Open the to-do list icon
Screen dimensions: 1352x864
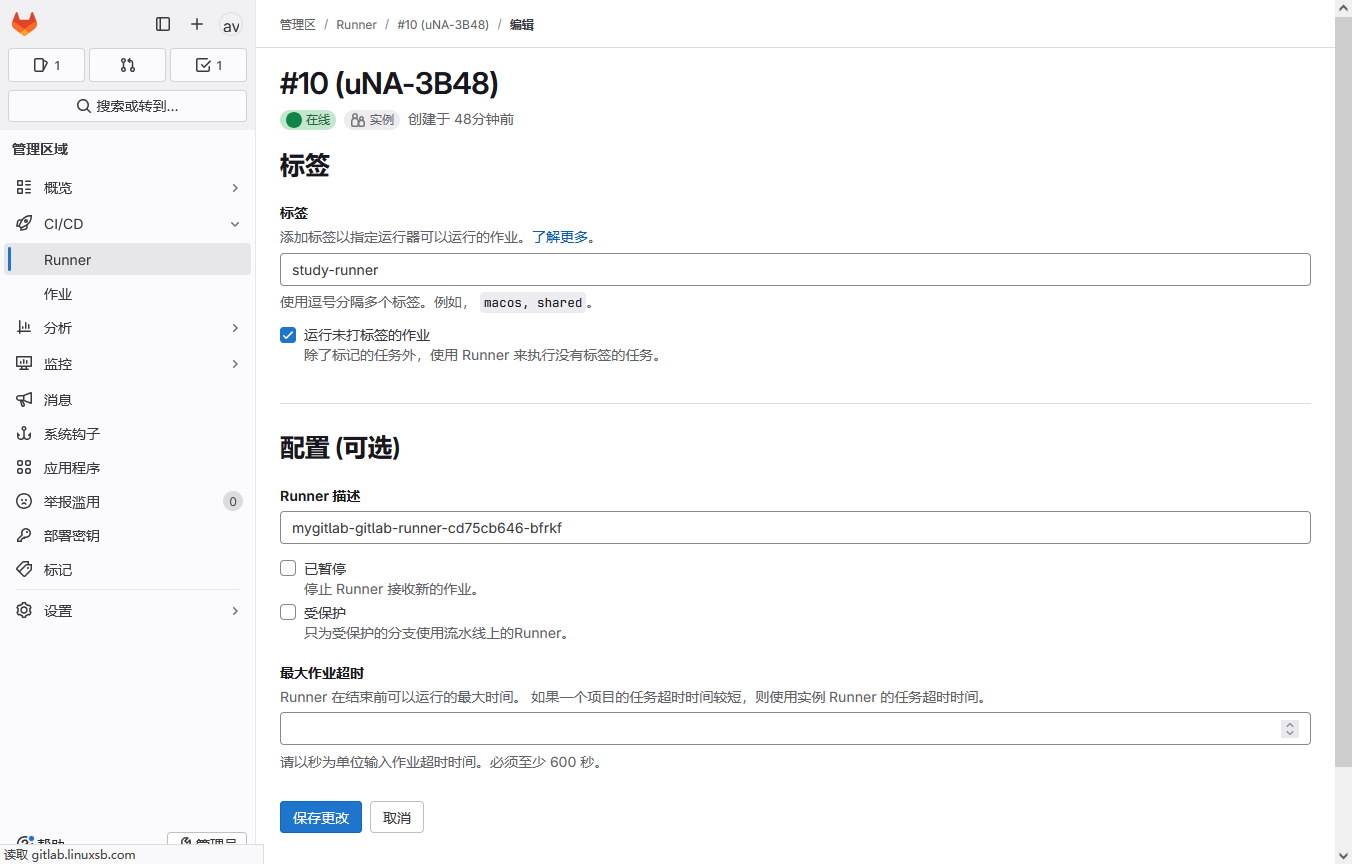[208, 65]
